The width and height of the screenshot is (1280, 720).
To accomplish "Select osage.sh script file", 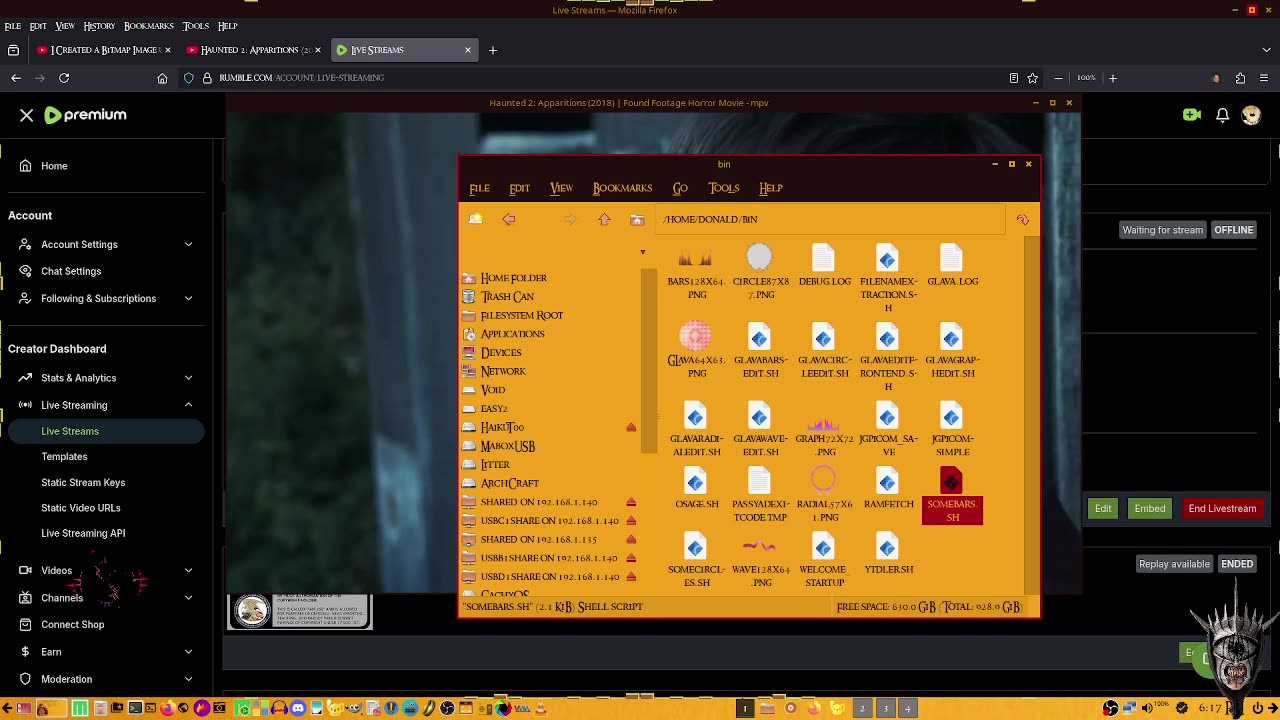I will click(x=696, y=489).
